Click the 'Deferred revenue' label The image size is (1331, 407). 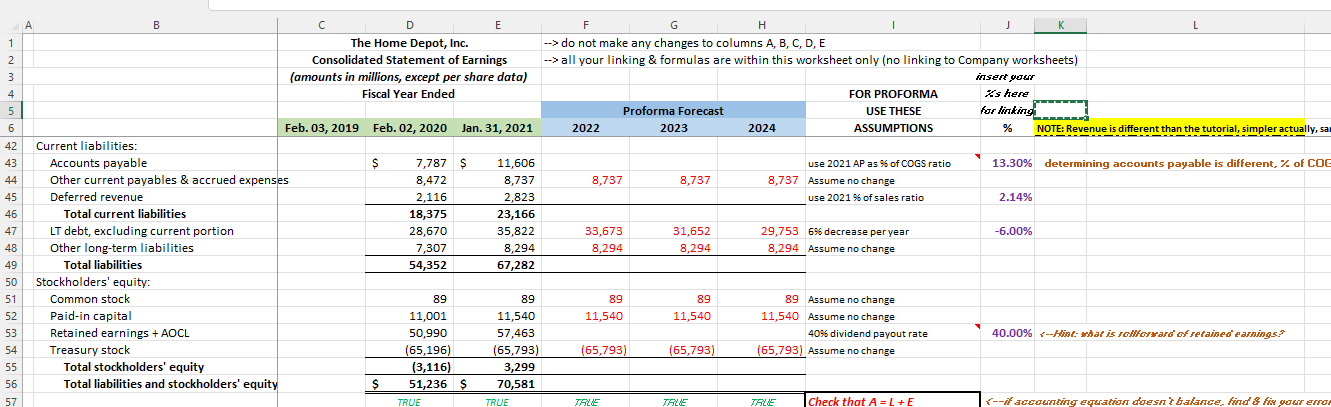click(95, 196)
